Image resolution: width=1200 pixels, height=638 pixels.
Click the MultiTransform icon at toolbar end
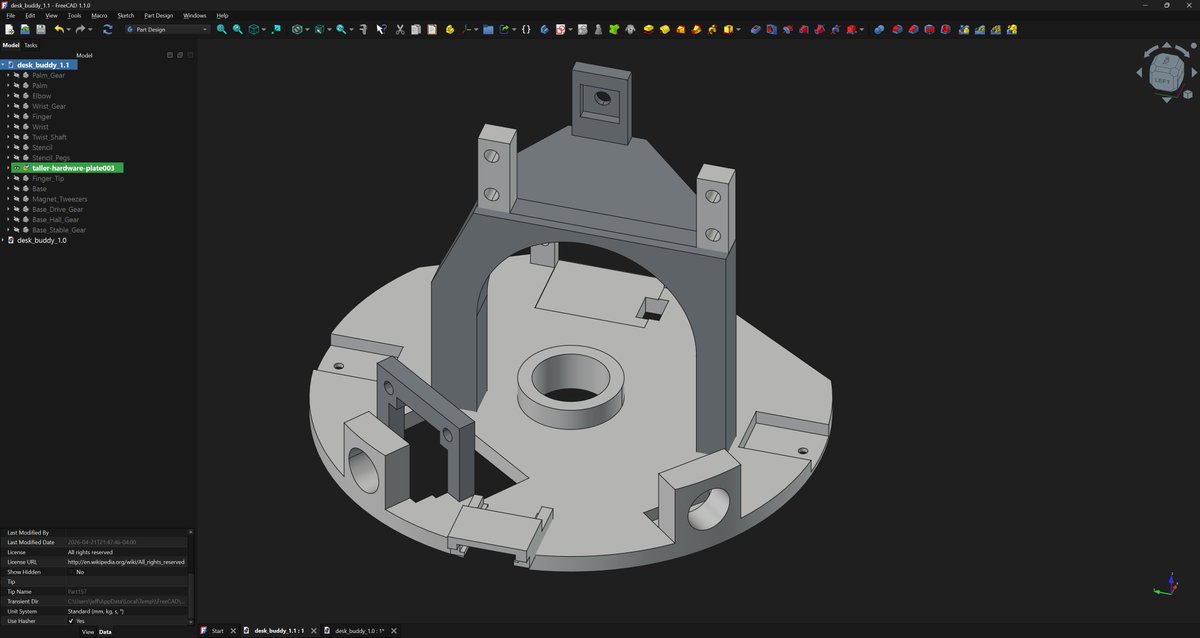click(1012, 29)
